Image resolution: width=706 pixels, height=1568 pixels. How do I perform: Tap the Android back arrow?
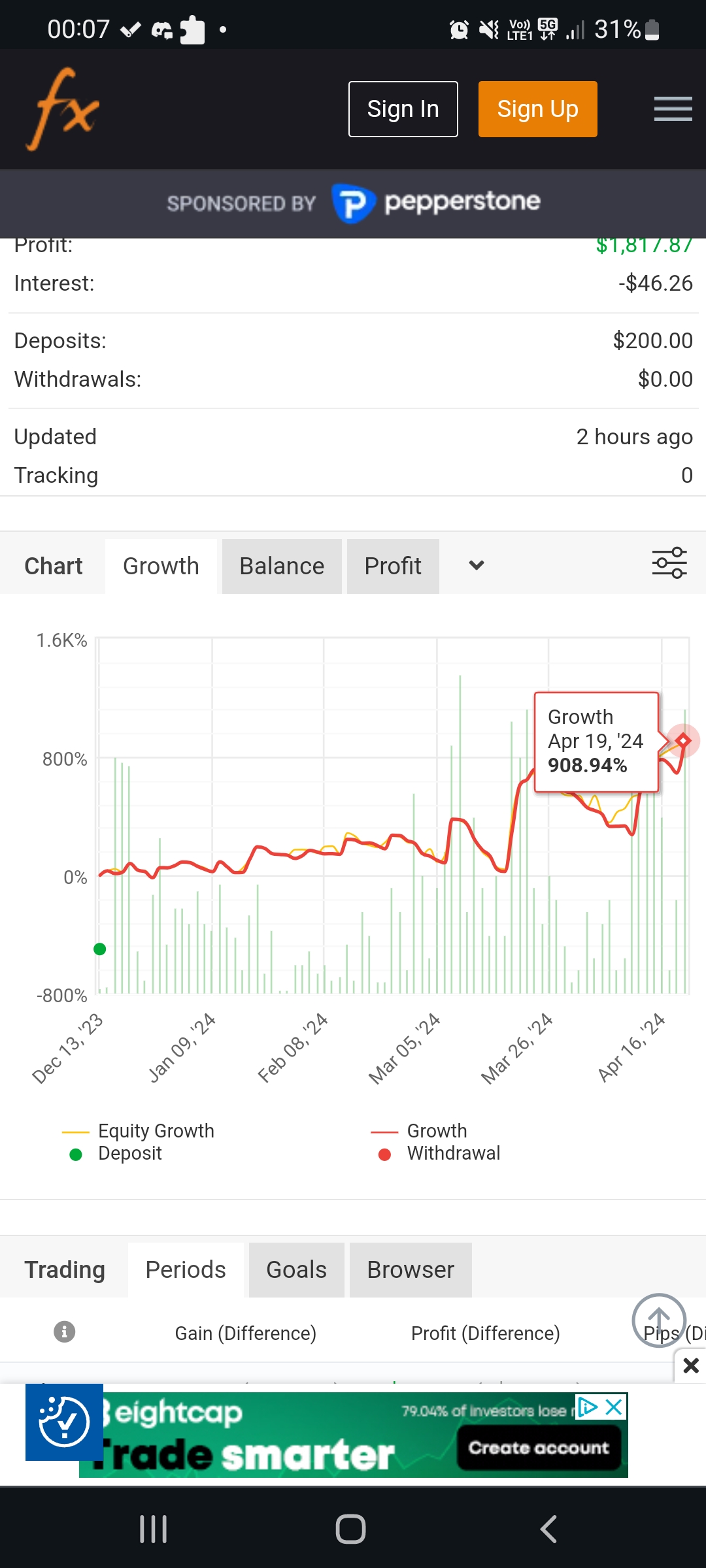tap(548, 1529)
